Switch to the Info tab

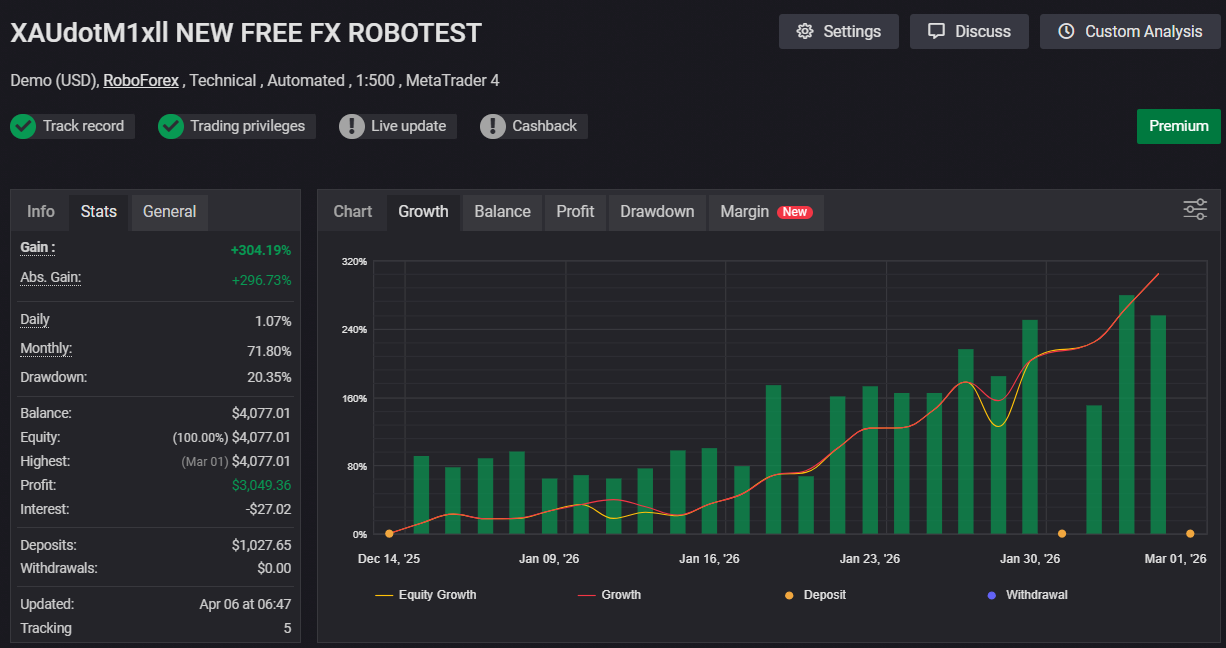[41, 212]
